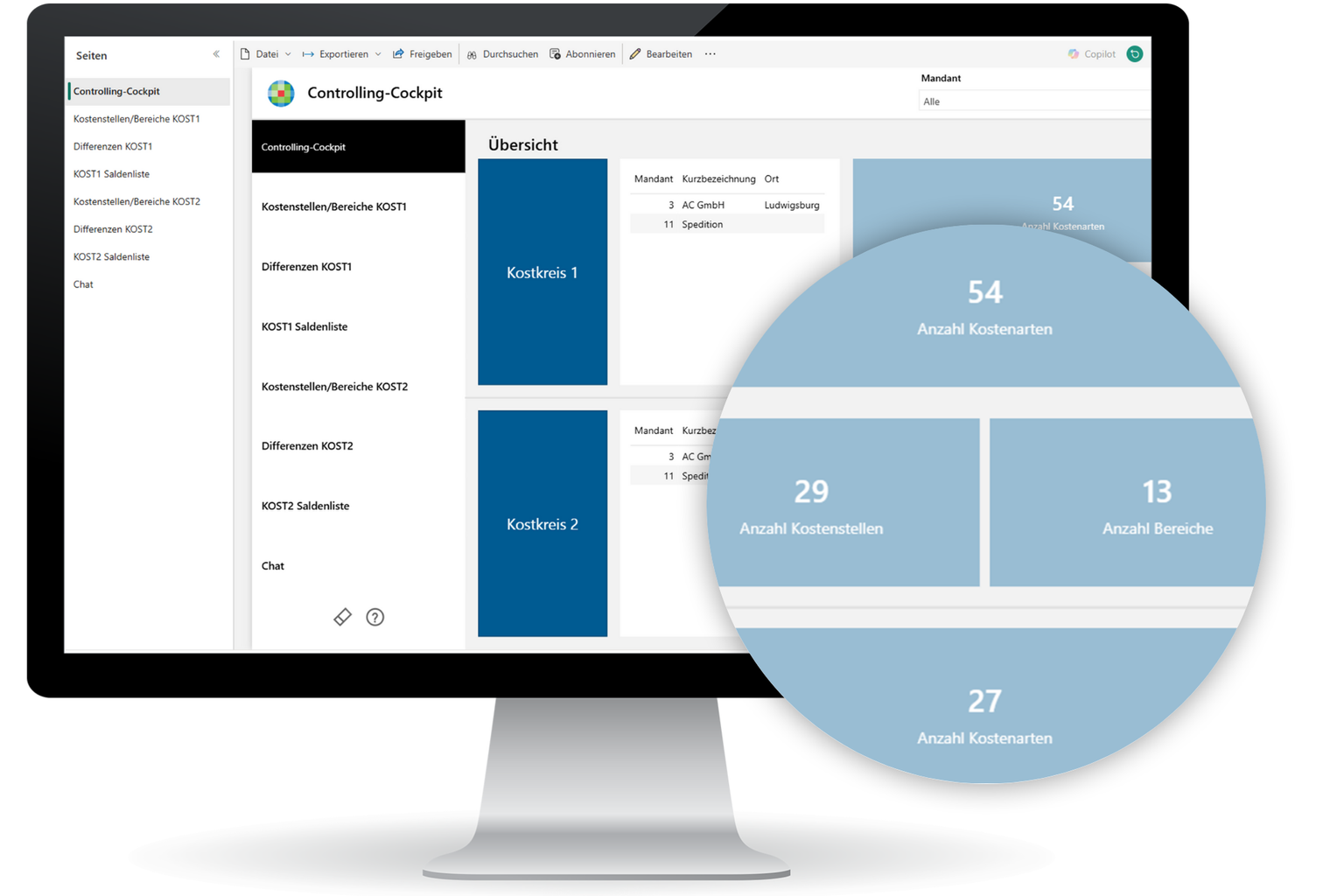Click Freigeben share button

tap(423, 54)
